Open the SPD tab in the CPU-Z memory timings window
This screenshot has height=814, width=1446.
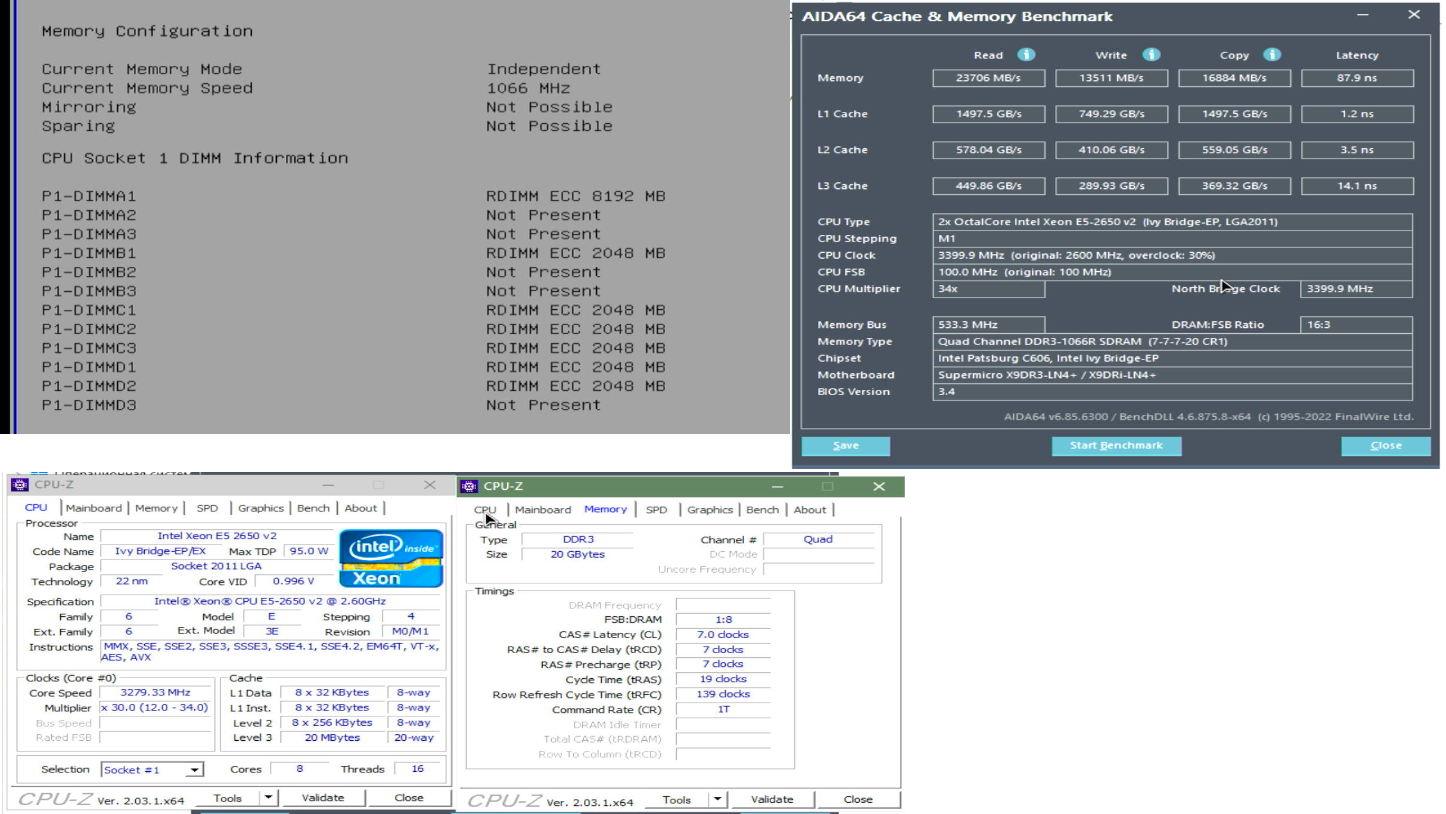(x=656, y=510)
